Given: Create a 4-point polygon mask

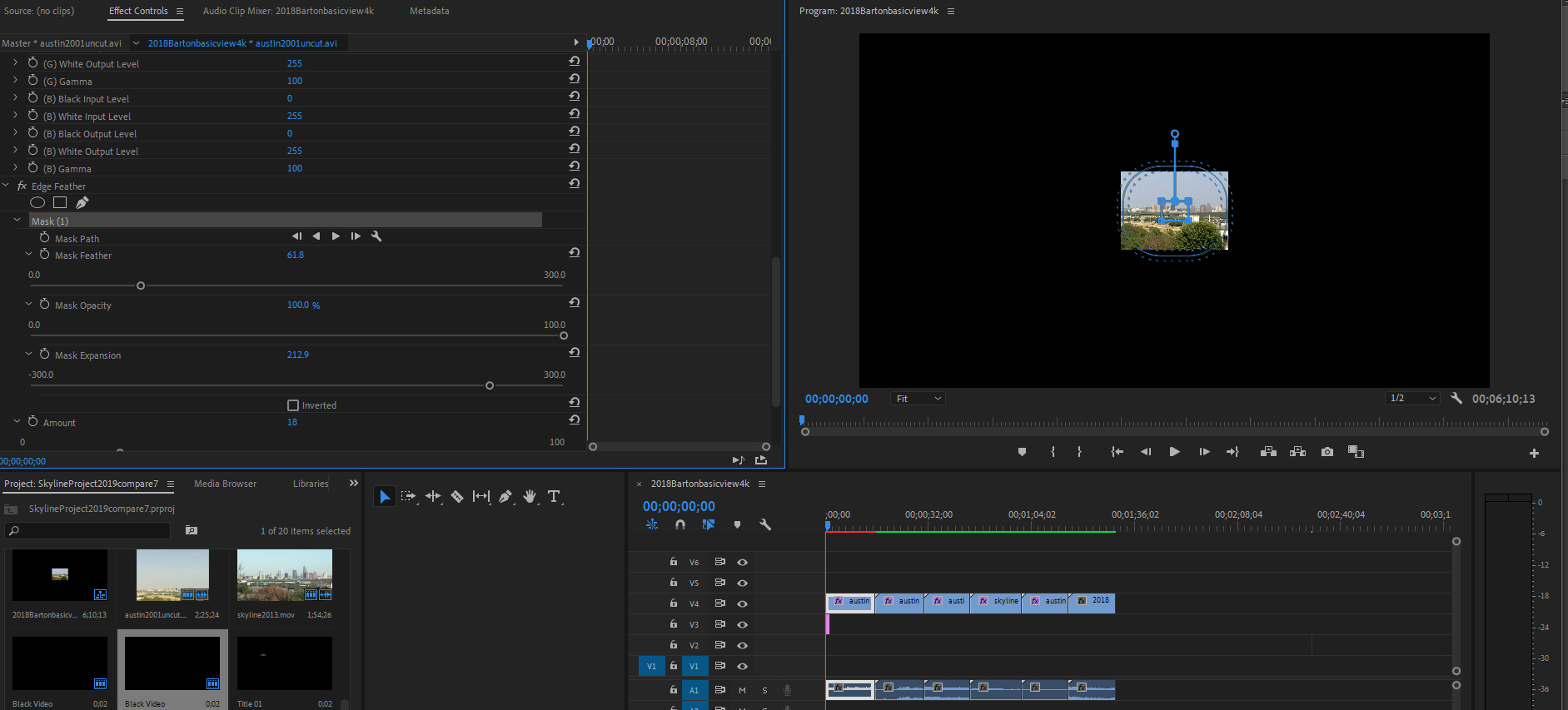Looking at the screenshot, I should [60, 202].
